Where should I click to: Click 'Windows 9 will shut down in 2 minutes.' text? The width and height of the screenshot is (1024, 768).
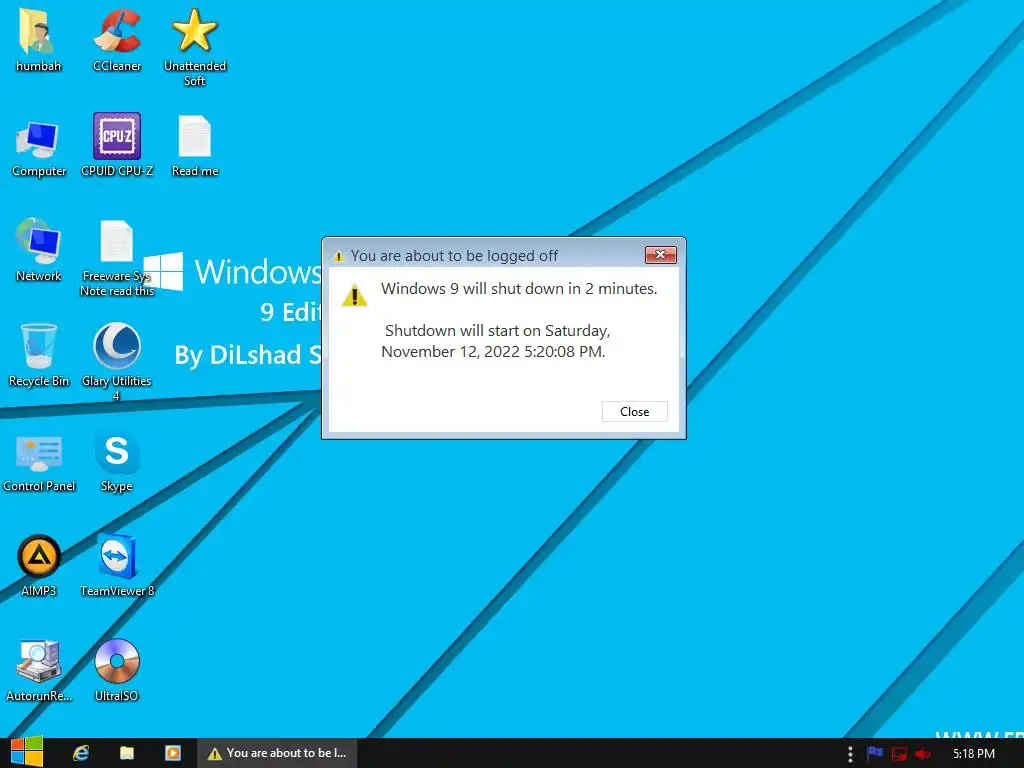(519, 289)
